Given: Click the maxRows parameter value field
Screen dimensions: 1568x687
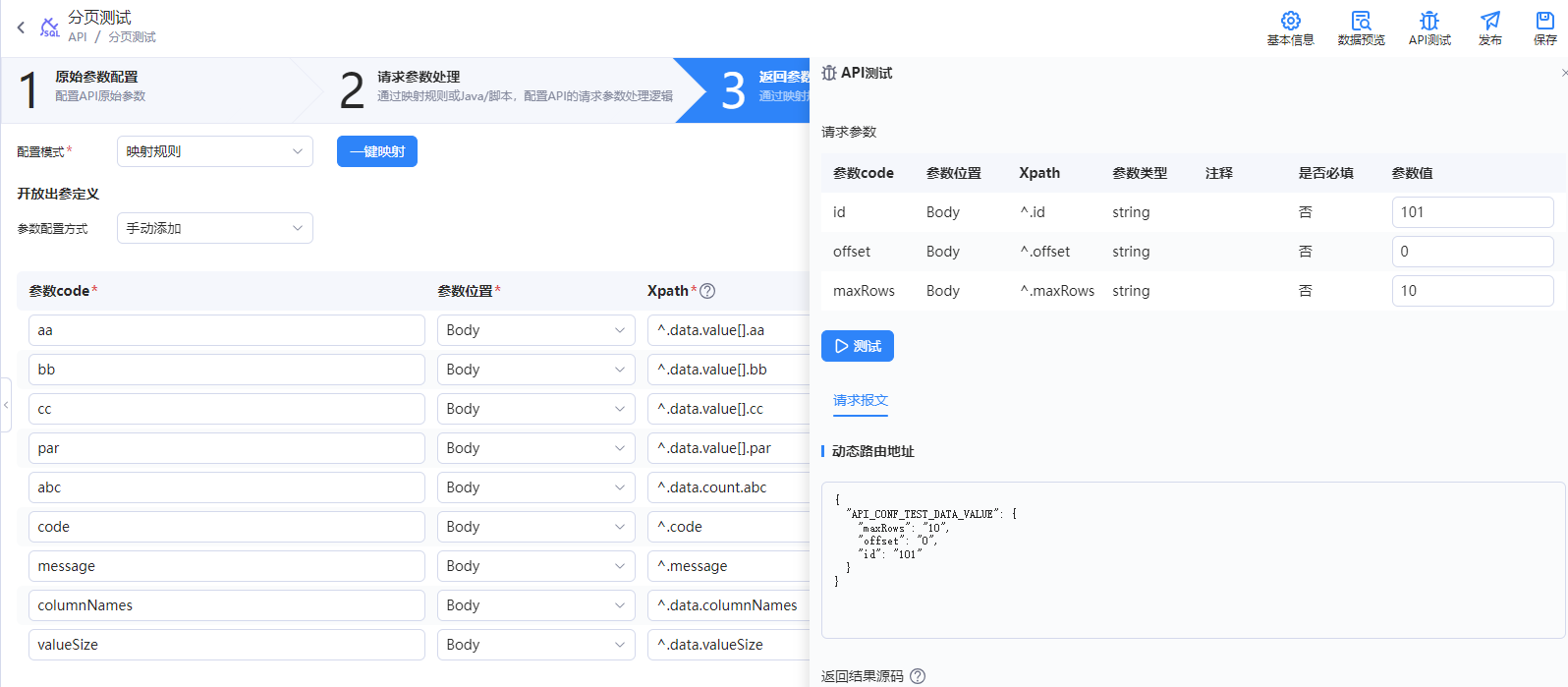Looking at the screenshot, I should click(1472, 291).
